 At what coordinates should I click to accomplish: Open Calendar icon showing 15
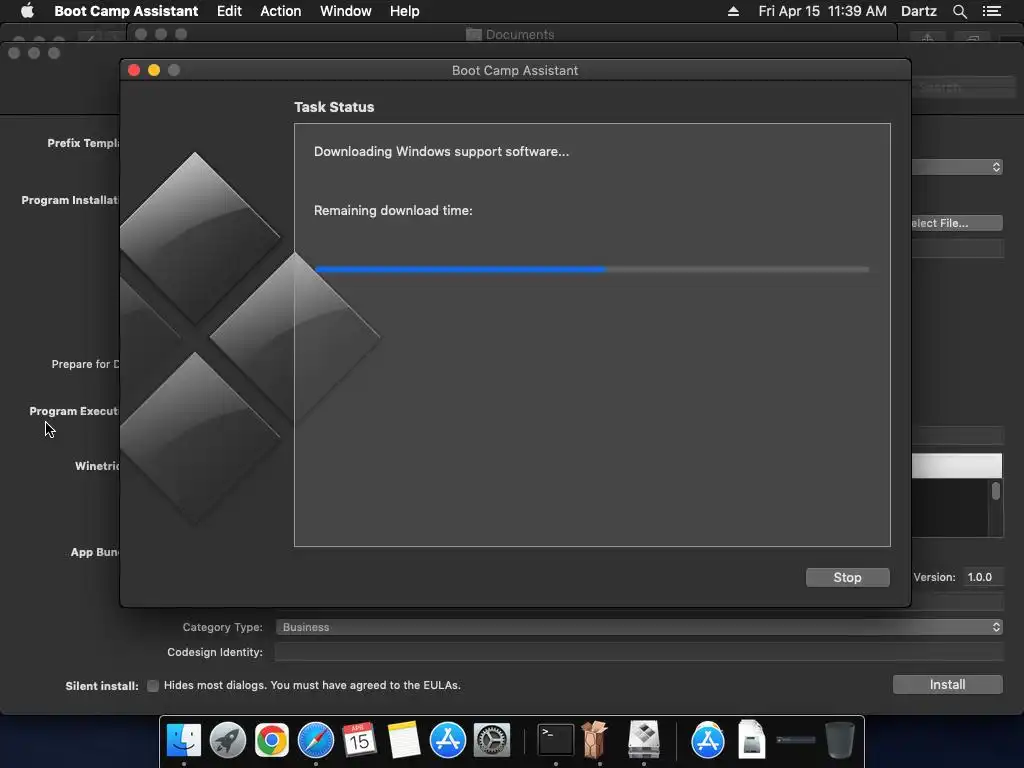pos(359,740)
